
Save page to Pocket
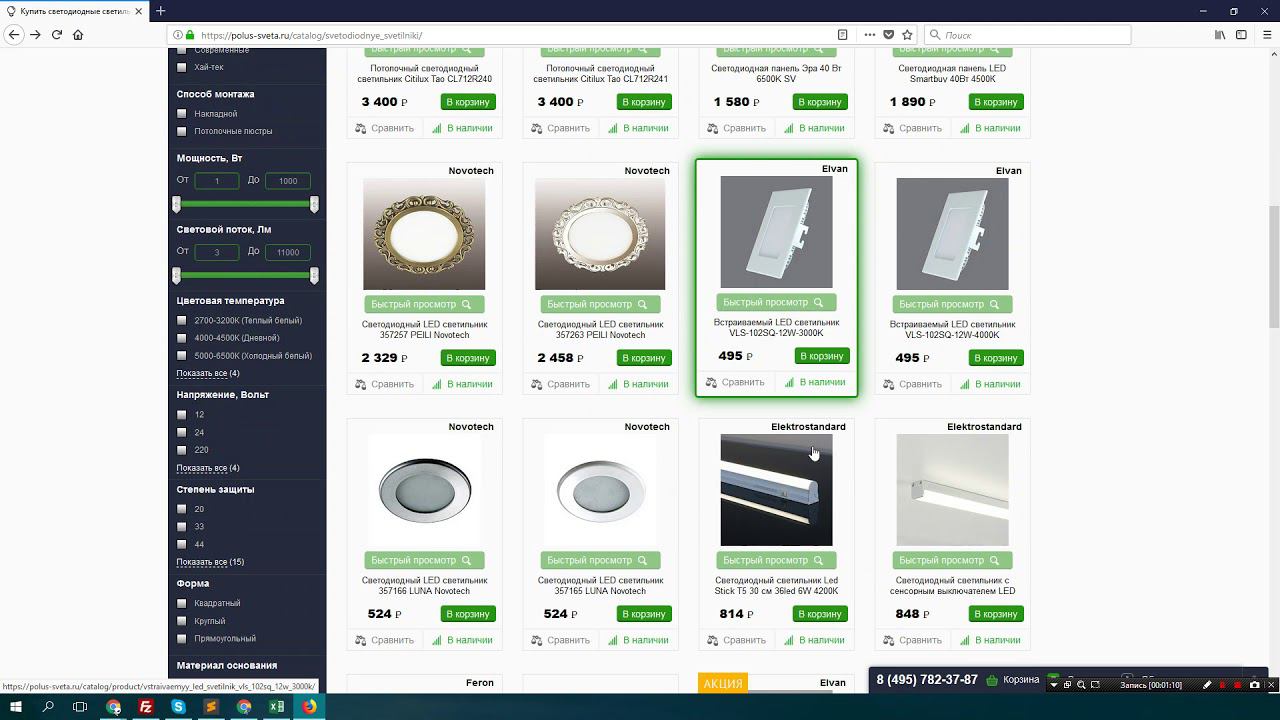pos(888,34)
